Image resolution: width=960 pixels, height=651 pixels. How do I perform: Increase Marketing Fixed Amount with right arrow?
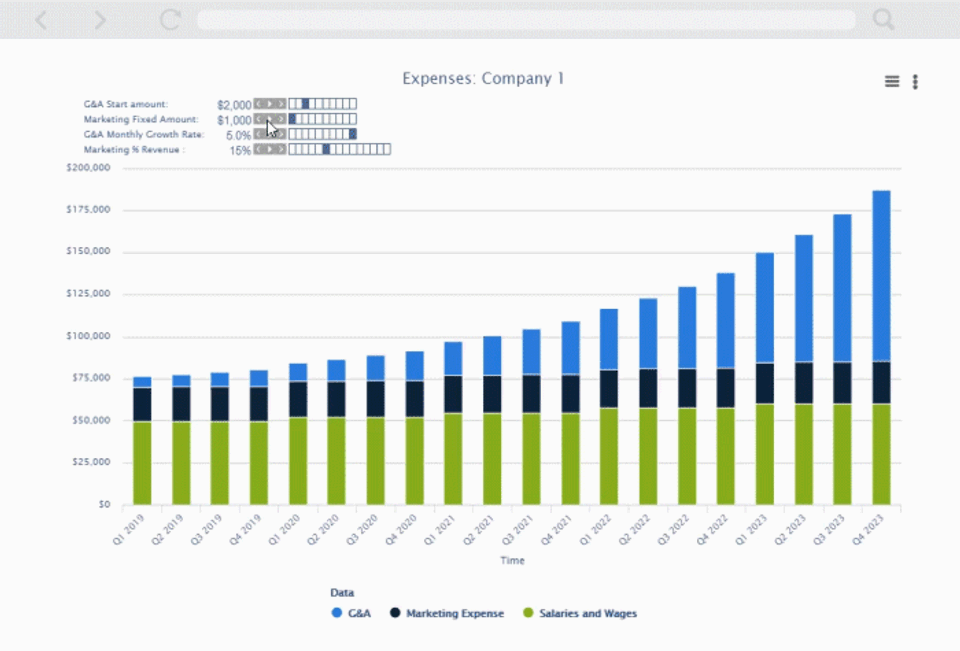(280, 119)
